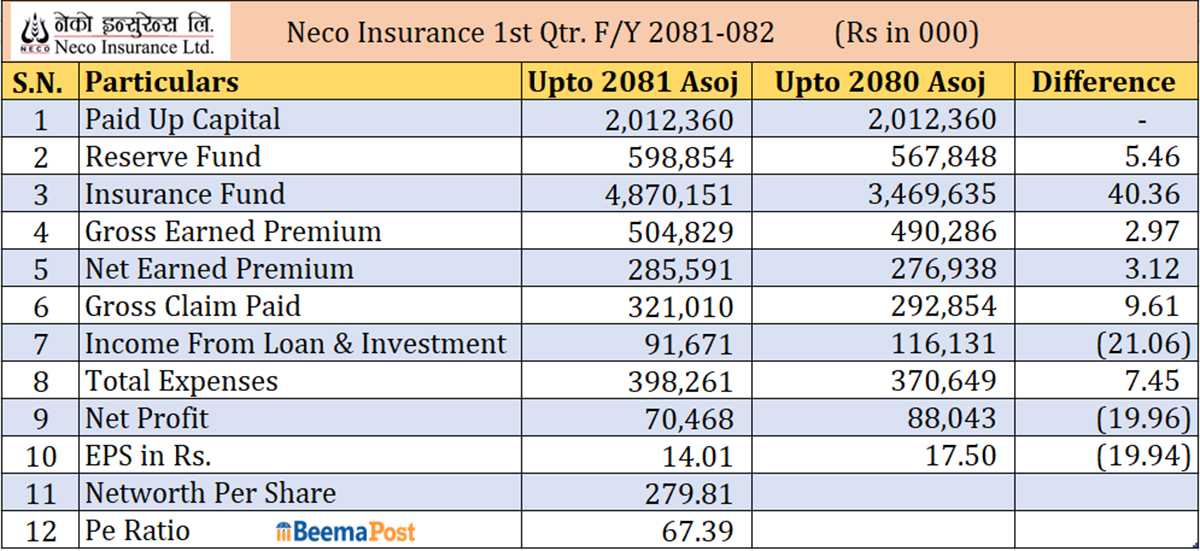Select Net Earned Premium difference 3.12

tap(1146, 270)
